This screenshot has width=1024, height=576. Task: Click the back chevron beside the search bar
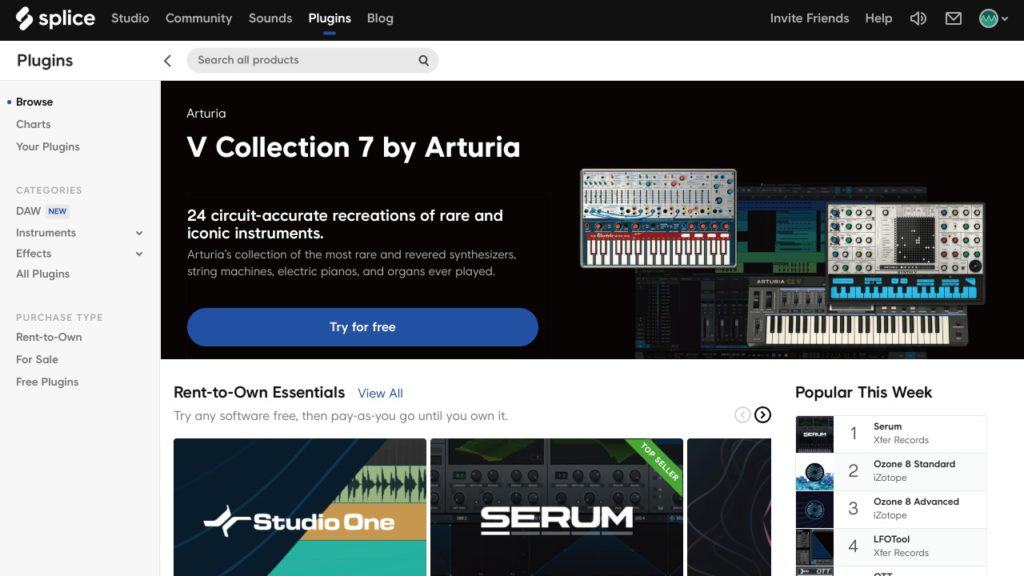click(x=167, y=60)
